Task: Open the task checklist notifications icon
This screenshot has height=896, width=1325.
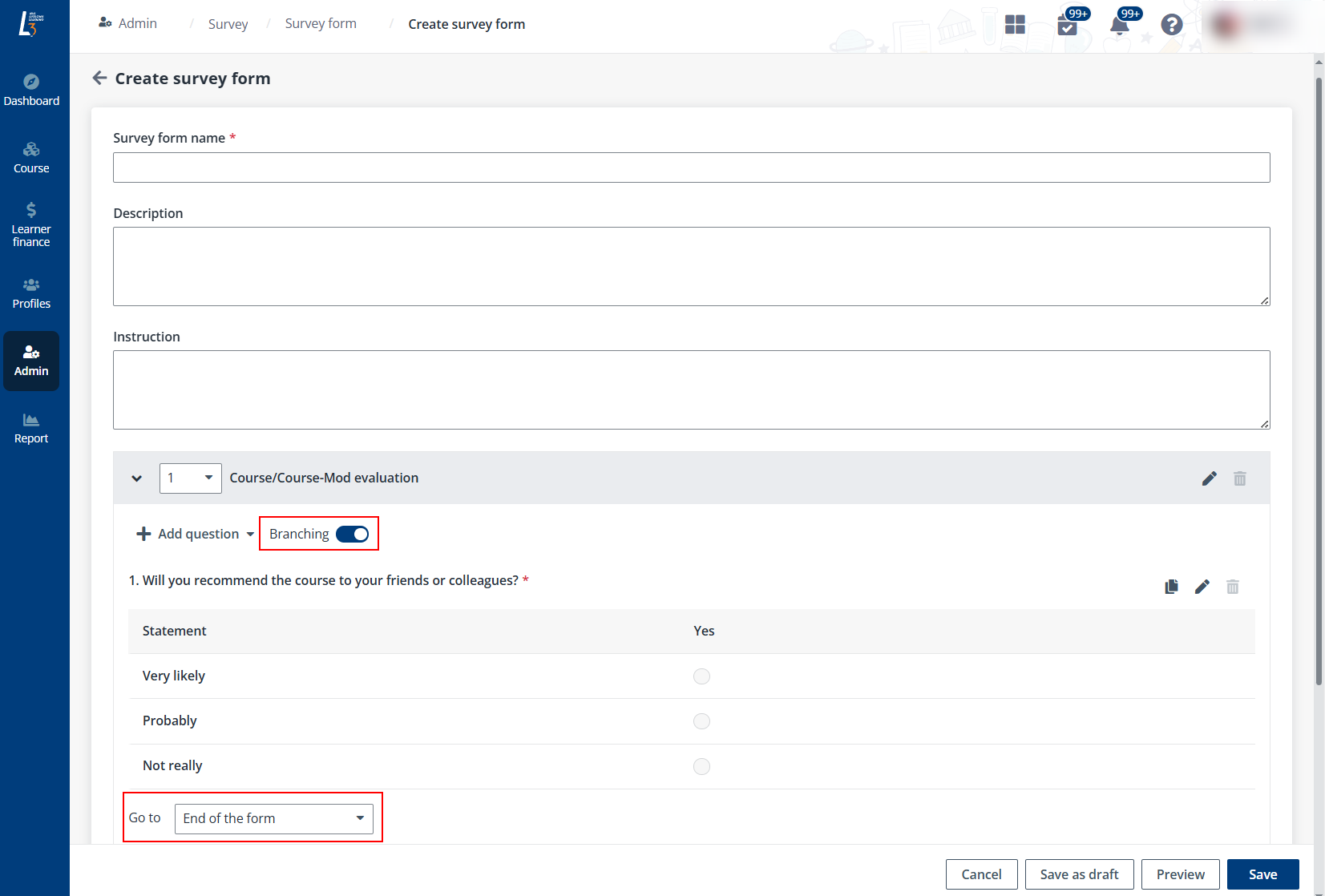Action: coord(1067,26)
